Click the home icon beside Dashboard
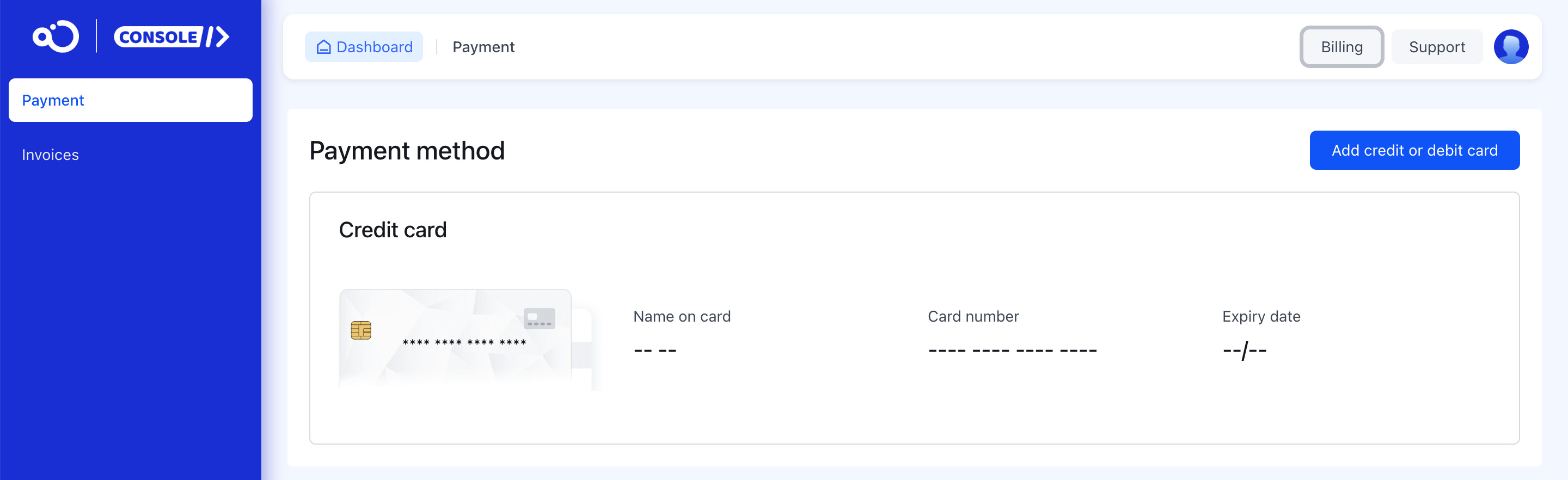Image resolution: width=1568 pixels, height=480 pixels. (324, 47)
